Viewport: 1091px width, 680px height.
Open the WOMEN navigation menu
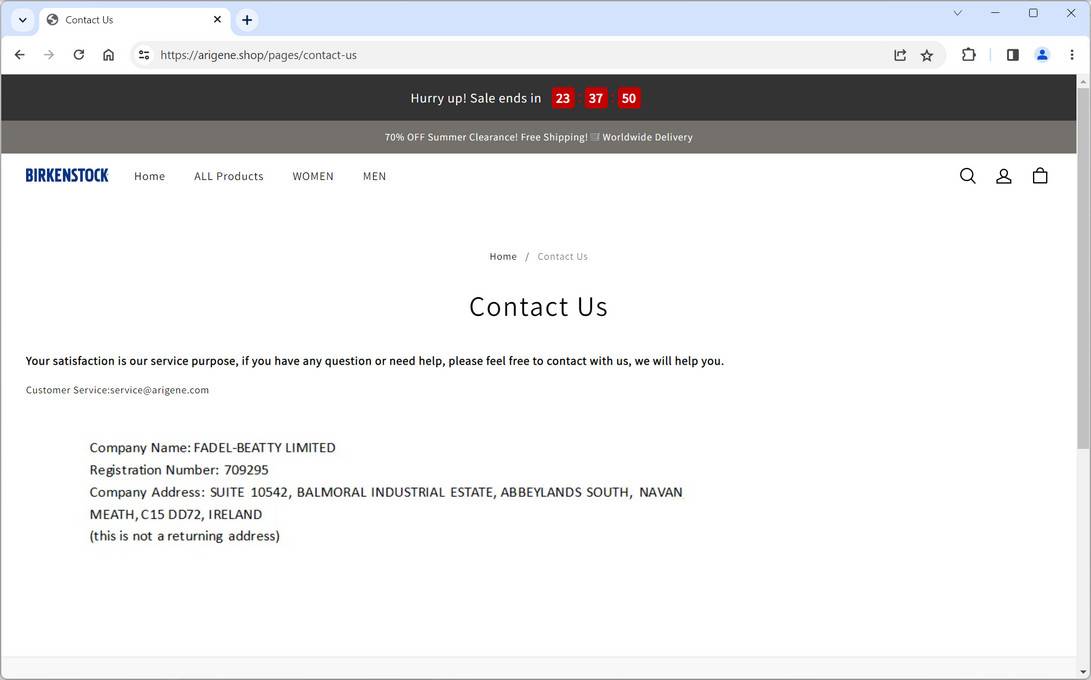[313, 176]
